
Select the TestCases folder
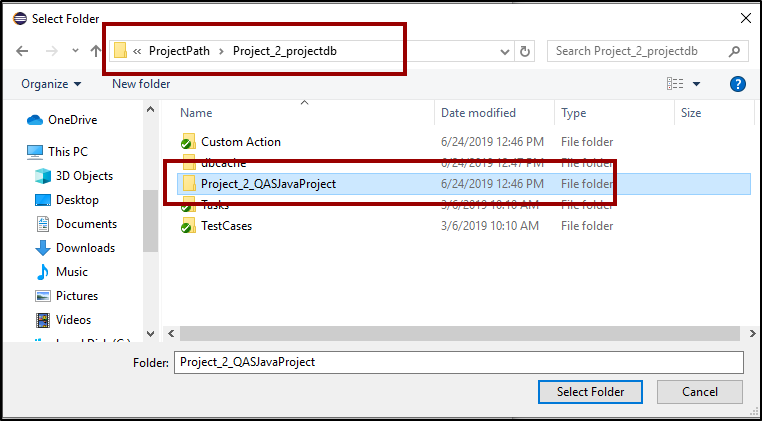pos(226,226)
